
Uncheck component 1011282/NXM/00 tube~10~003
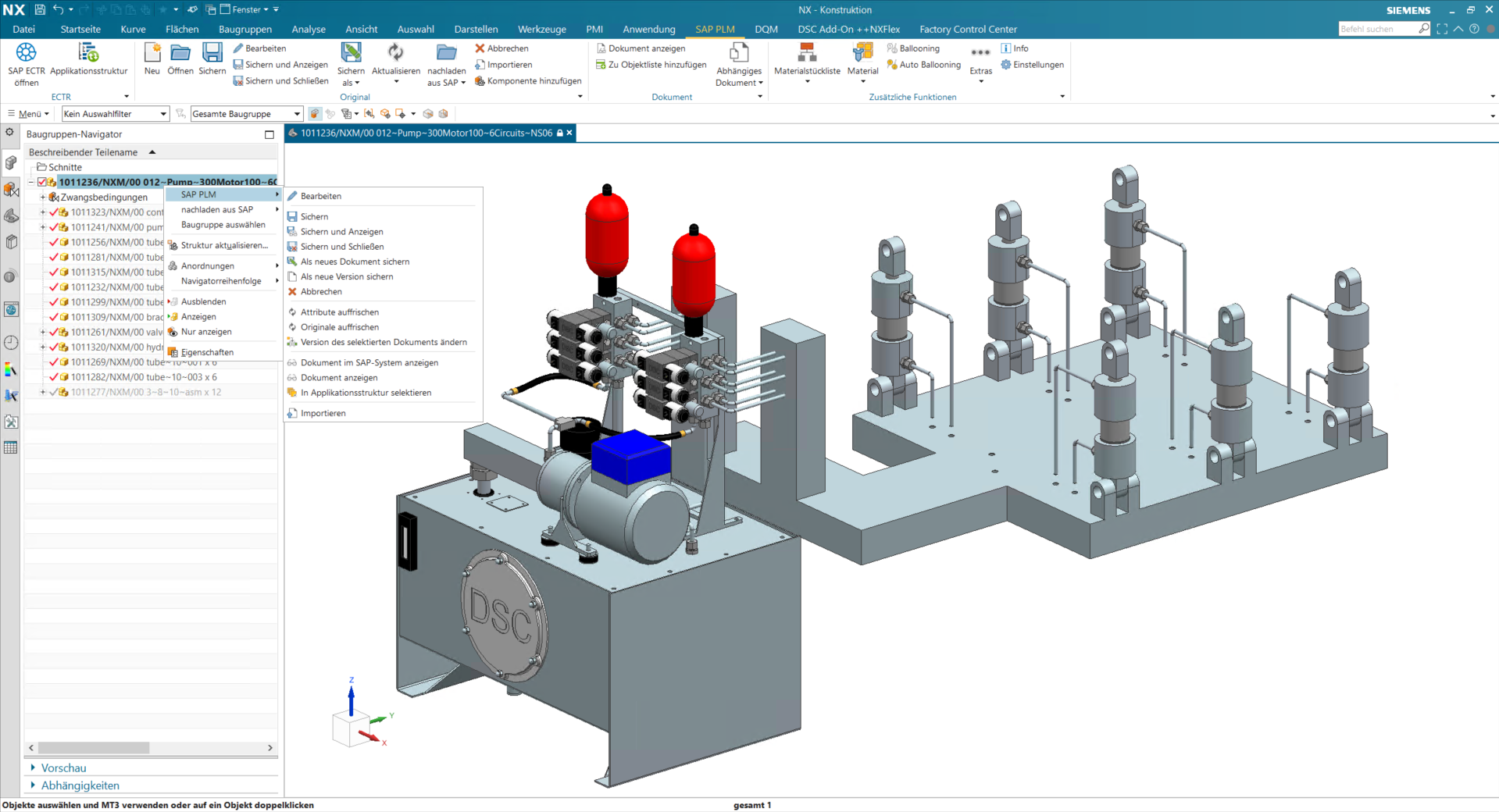click(x=54, y=377)
